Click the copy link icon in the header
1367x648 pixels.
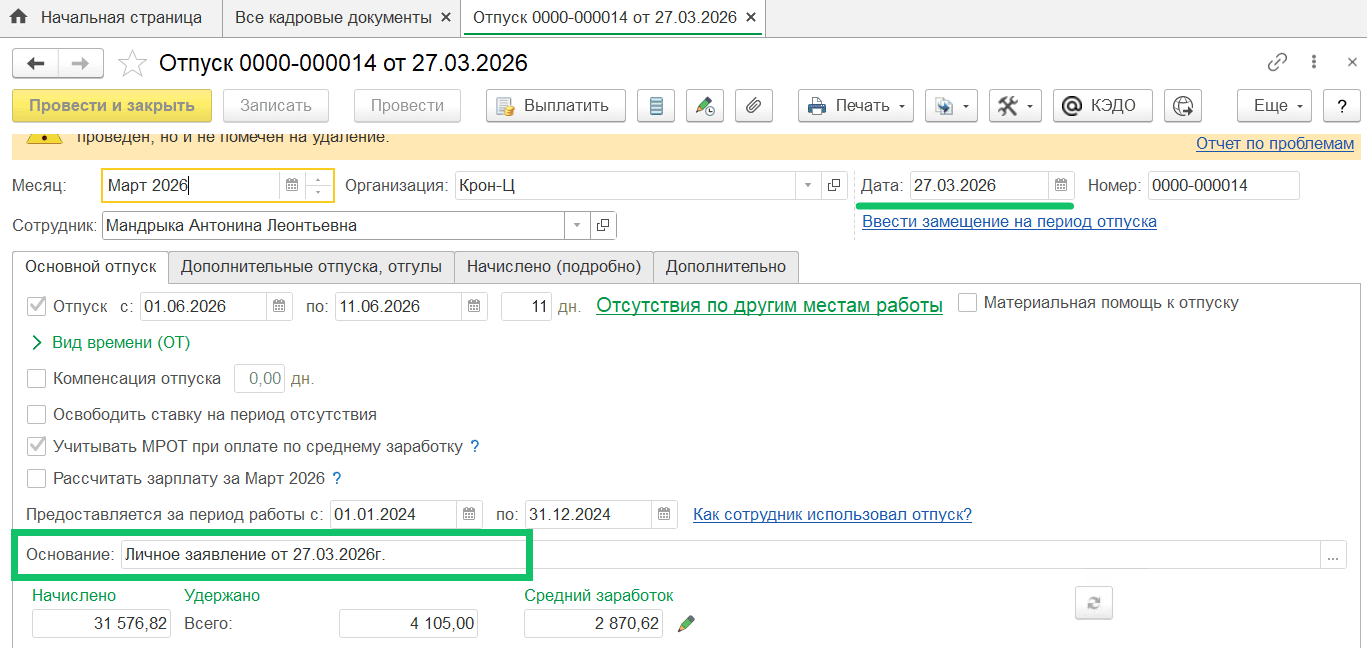(x=1276, y=62)
